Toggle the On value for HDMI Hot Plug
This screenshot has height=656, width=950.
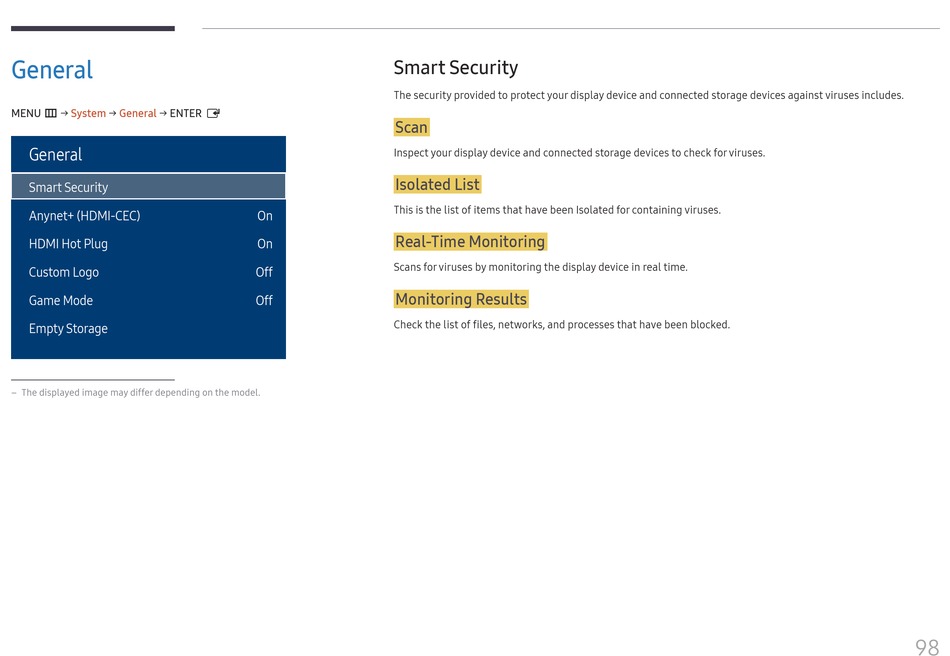click(264, 244)
